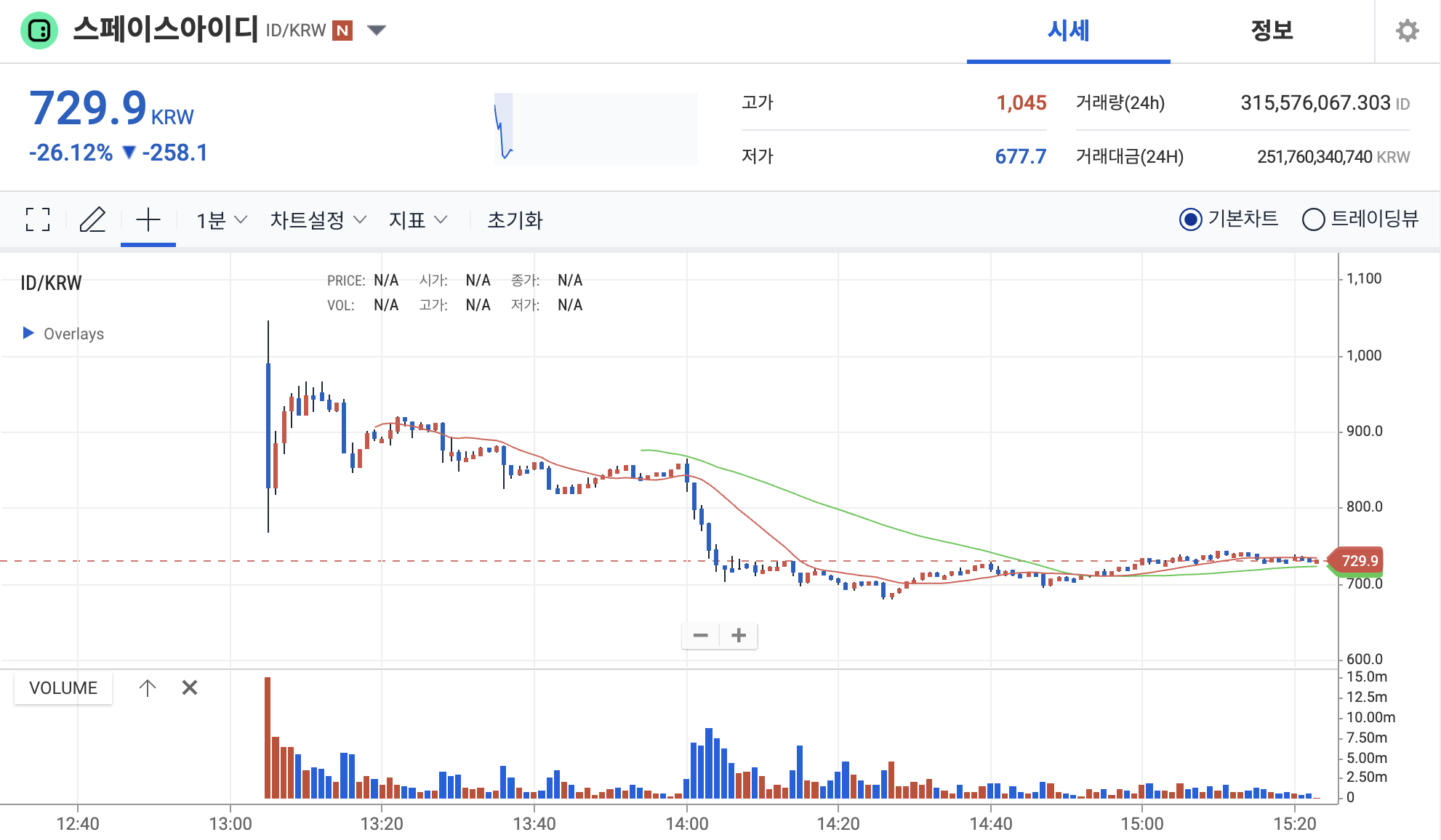This screenshot has width=1441, height=840.
Task: Click the chart zoom in plus button
Action: click(739, 636)
